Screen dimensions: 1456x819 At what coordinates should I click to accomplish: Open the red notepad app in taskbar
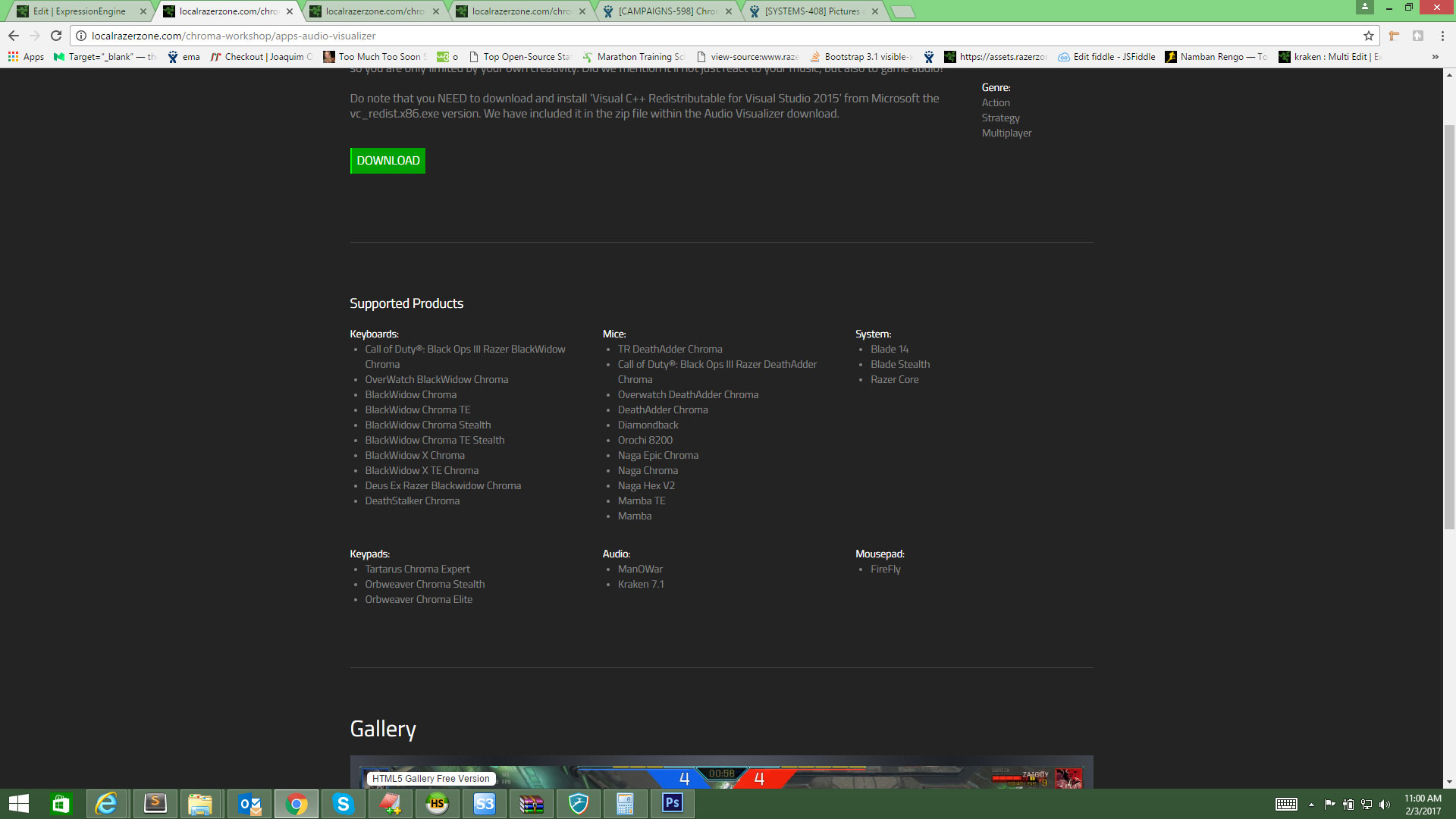(391, 804)
